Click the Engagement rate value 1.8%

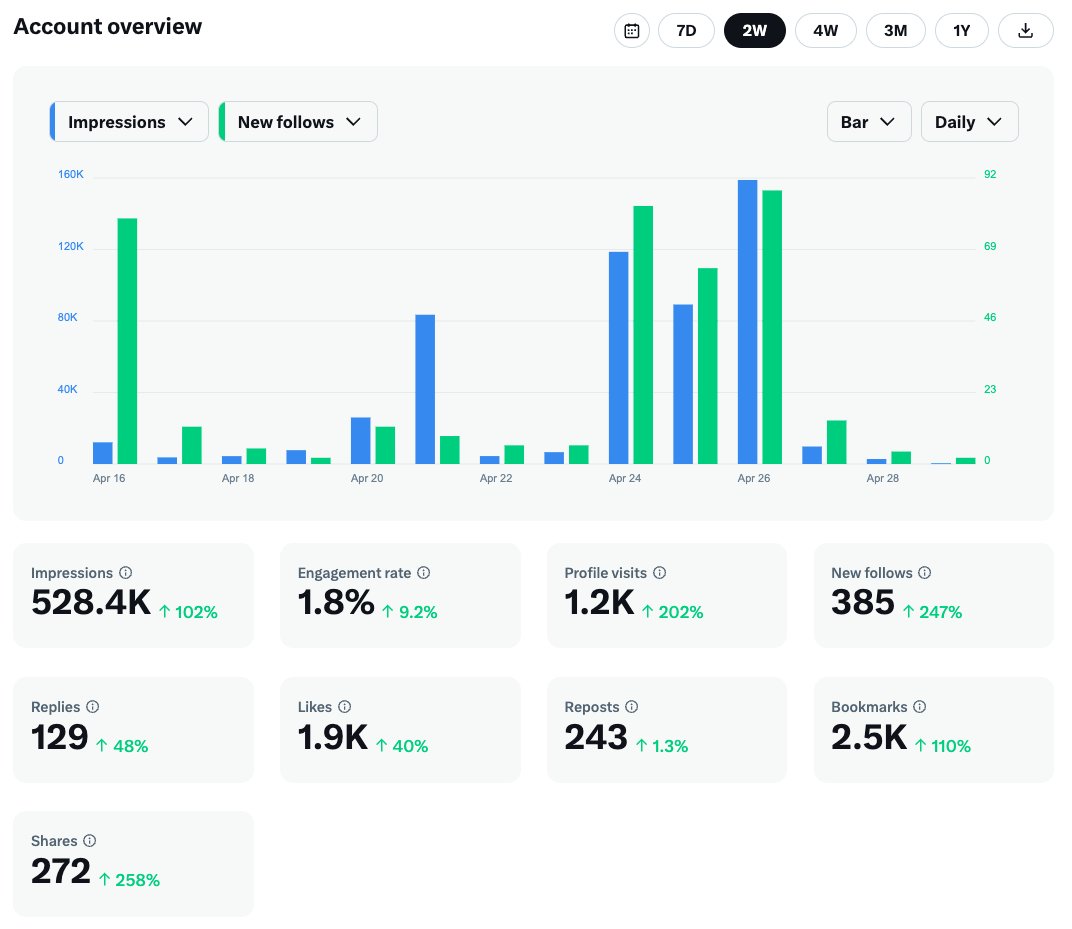click(336, 602)
